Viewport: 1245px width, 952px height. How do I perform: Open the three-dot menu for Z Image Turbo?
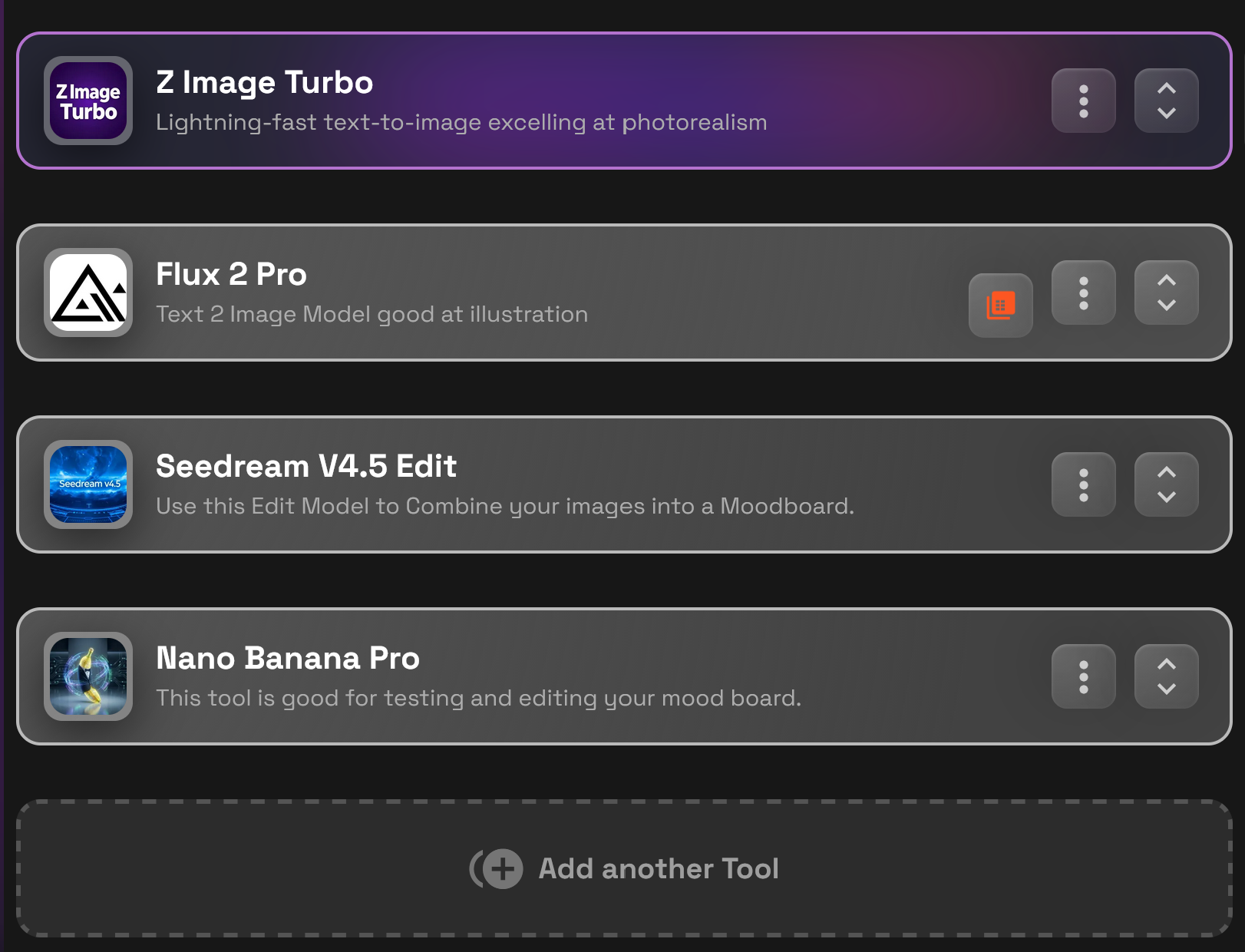click(1084, 101)
